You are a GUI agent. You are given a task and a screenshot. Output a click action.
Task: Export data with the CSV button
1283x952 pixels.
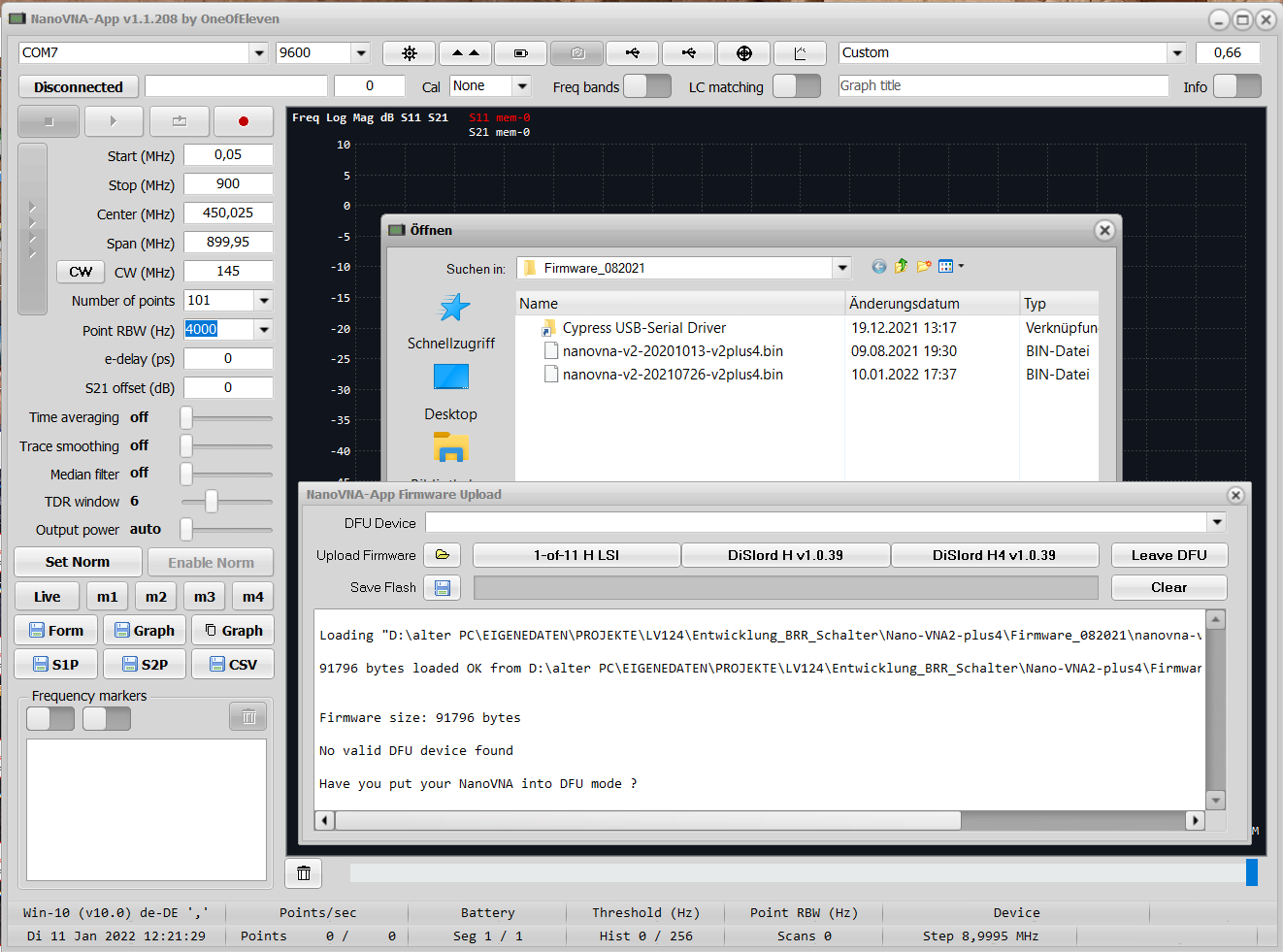click(233, 665)
